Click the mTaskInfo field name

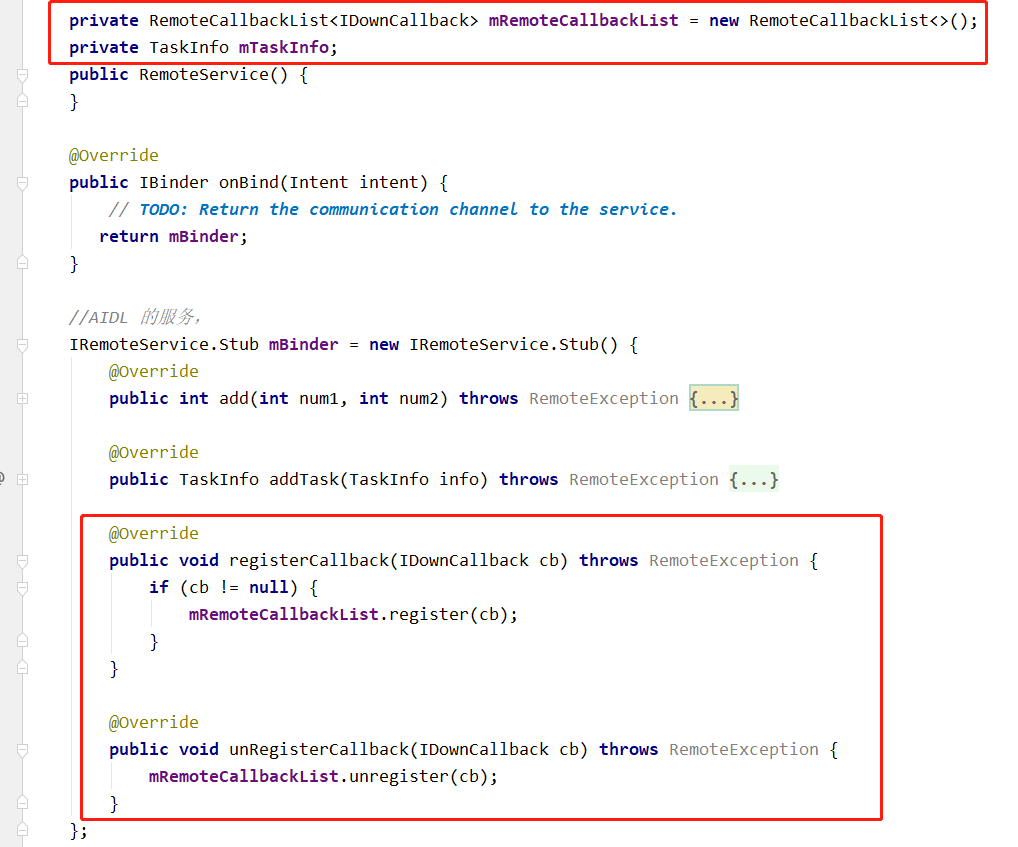tap(284, 47)
